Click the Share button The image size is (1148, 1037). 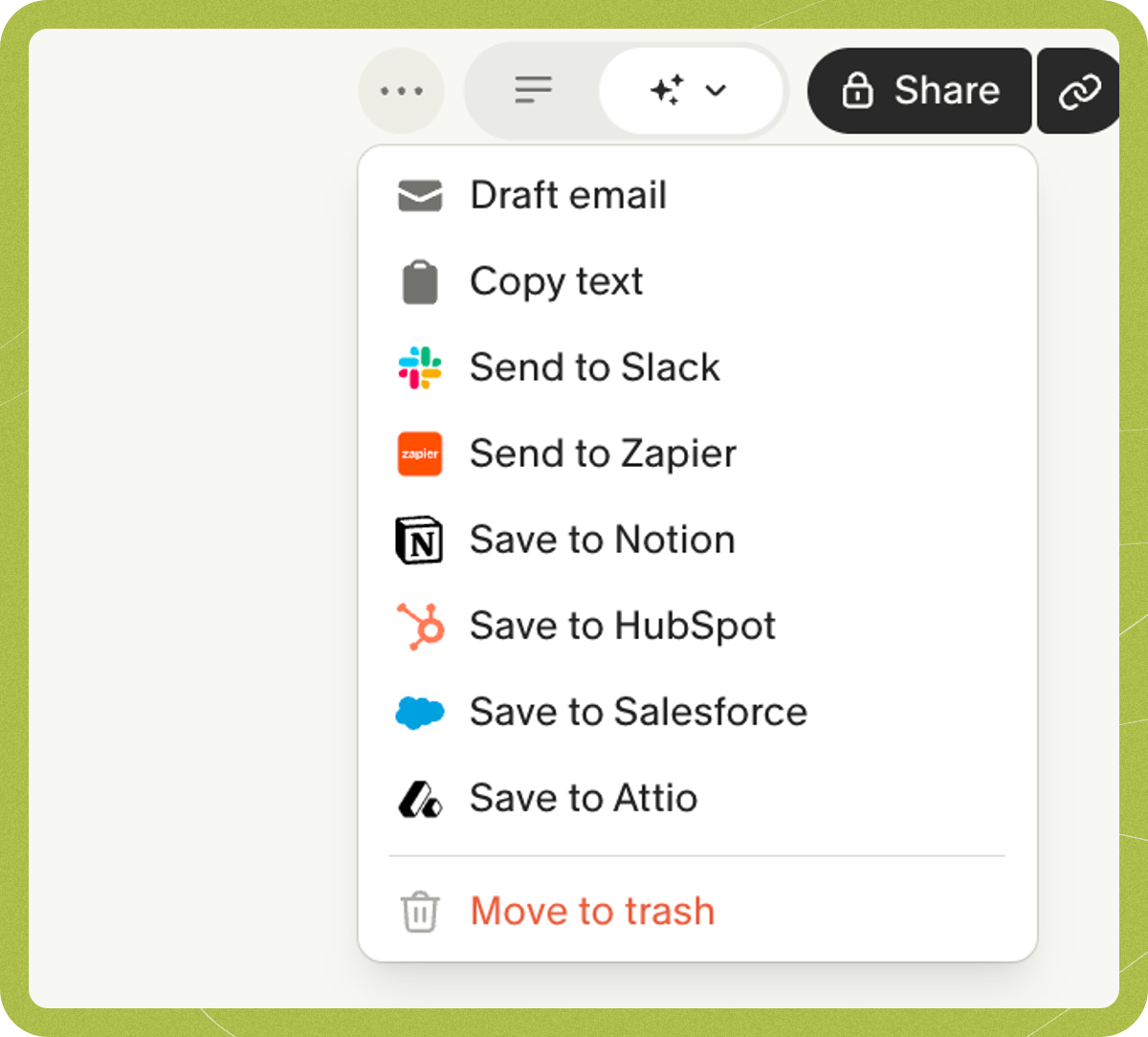[x=919, y=91]
